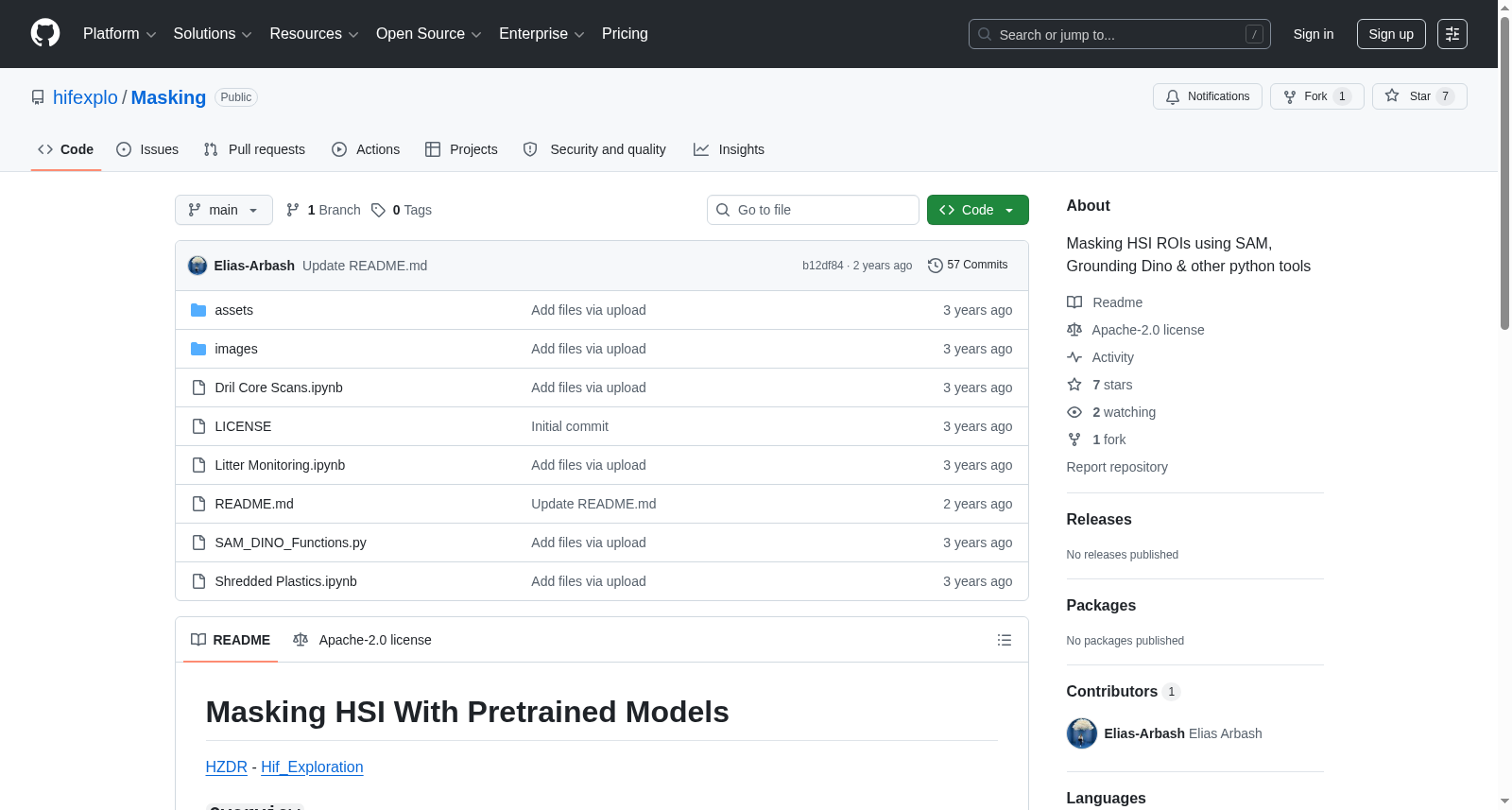The image size is (1512, 810).
Task: Click the branch icon beside 1 Branch
Action: [293, 210]
